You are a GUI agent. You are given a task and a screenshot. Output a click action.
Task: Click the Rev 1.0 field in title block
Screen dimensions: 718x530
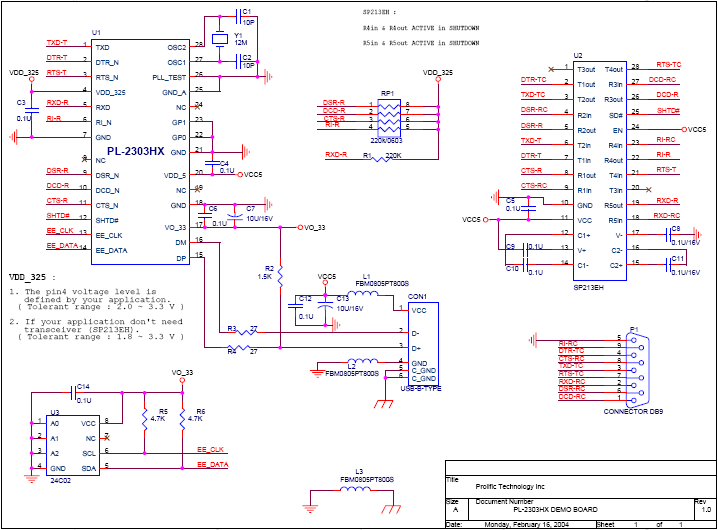pyautogui.click(x=705, y=508)
